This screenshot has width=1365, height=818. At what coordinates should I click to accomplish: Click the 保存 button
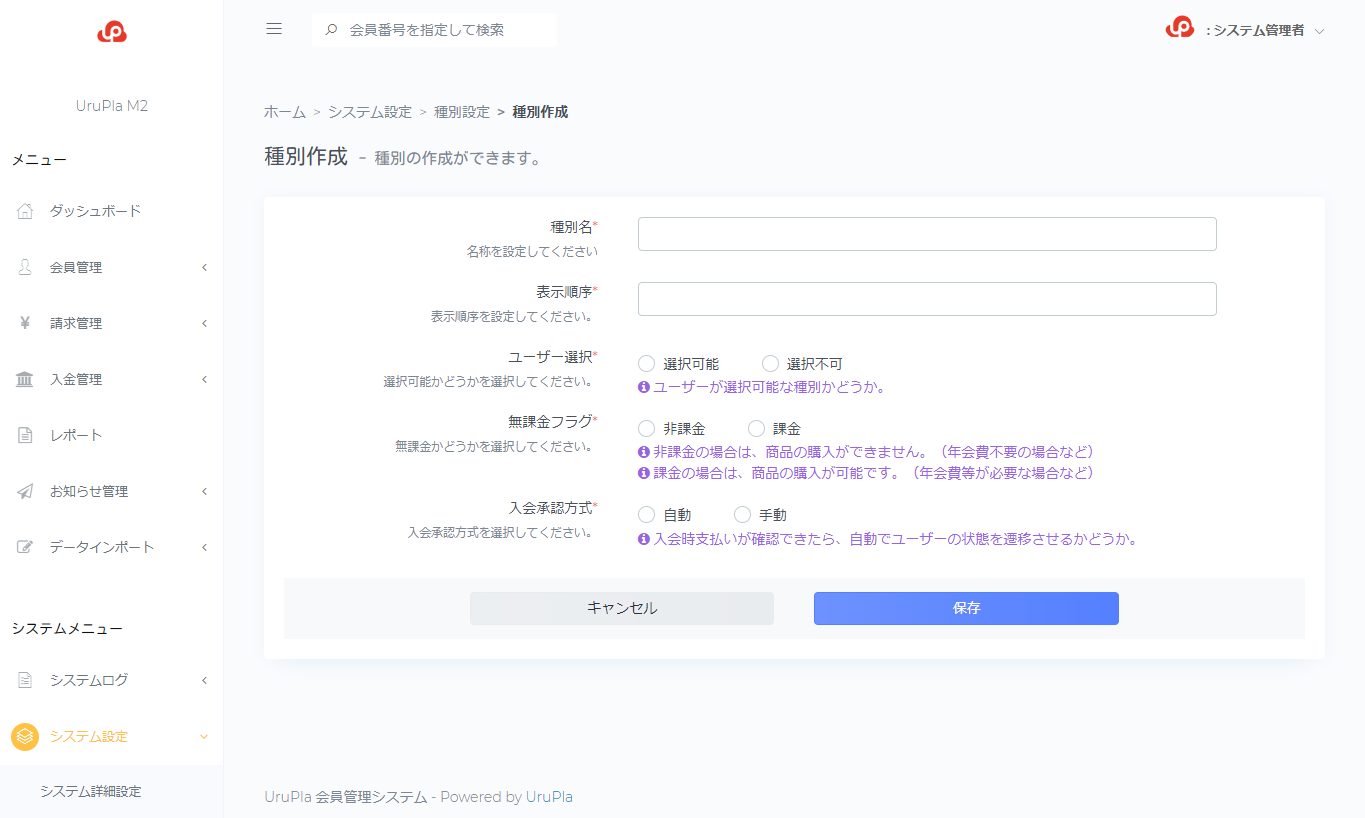point(966,608)
